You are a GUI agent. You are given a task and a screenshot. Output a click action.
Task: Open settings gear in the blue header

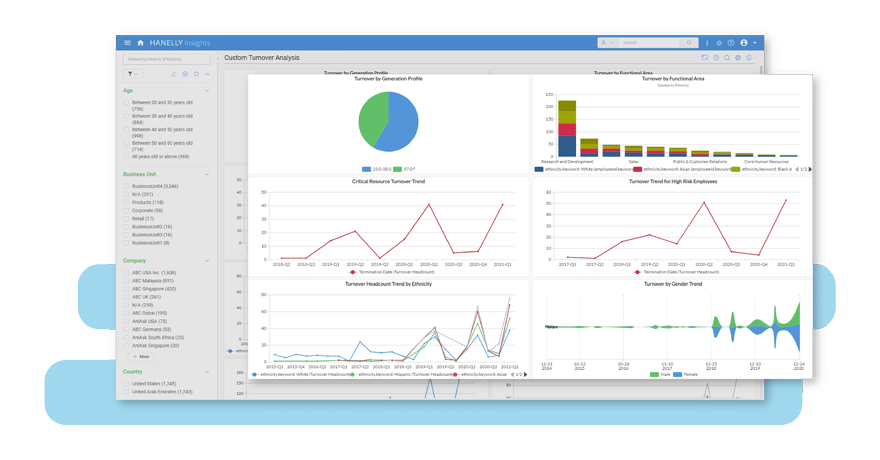point(719,43)
